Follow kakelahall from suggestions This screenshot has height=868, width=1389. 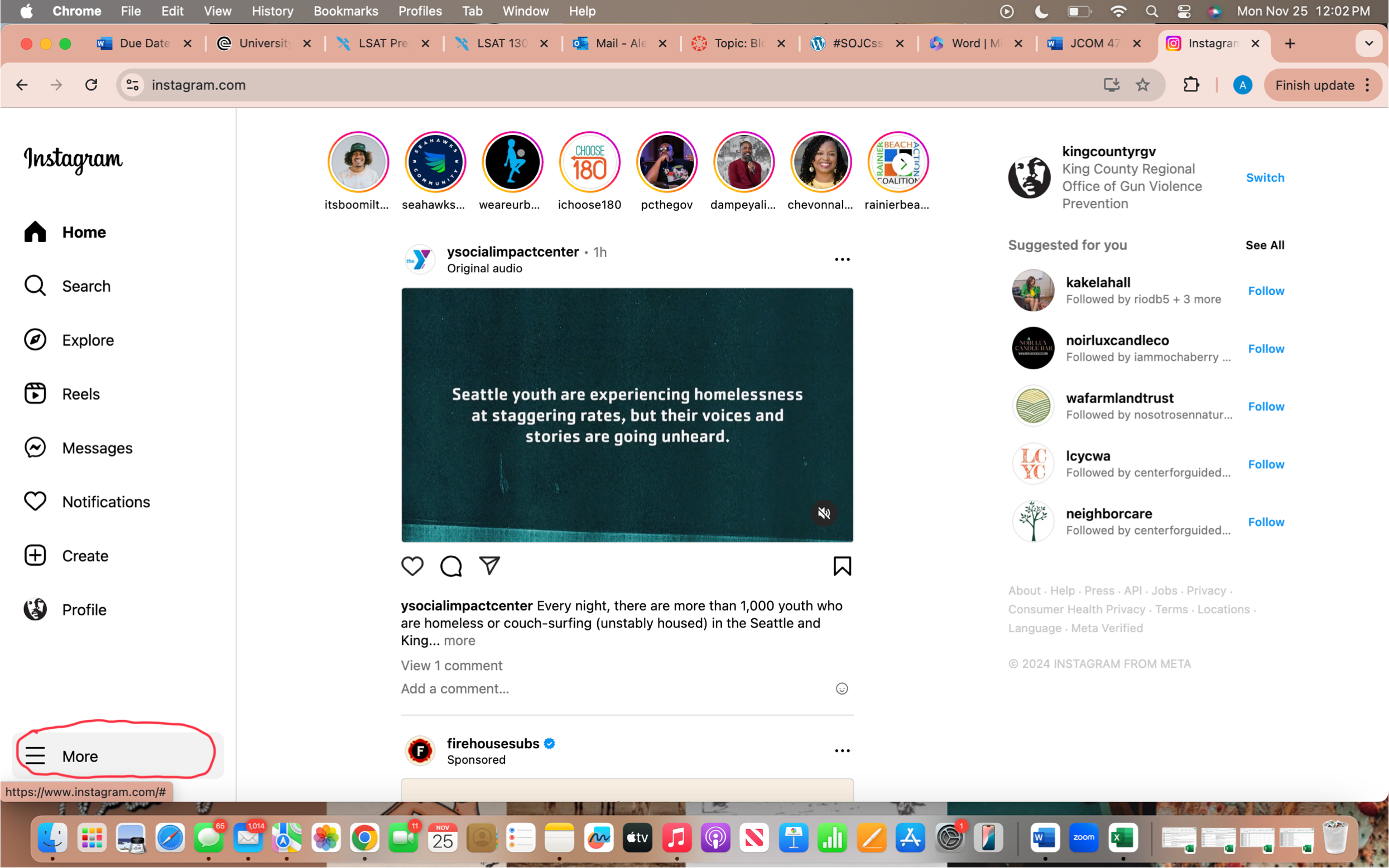(1266, 291)
